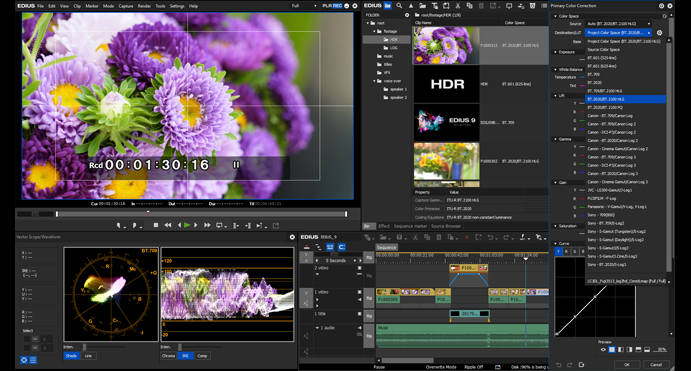691x371 pixels.
Task: Open the Destination/LUT dropdown
Action: 618,33
